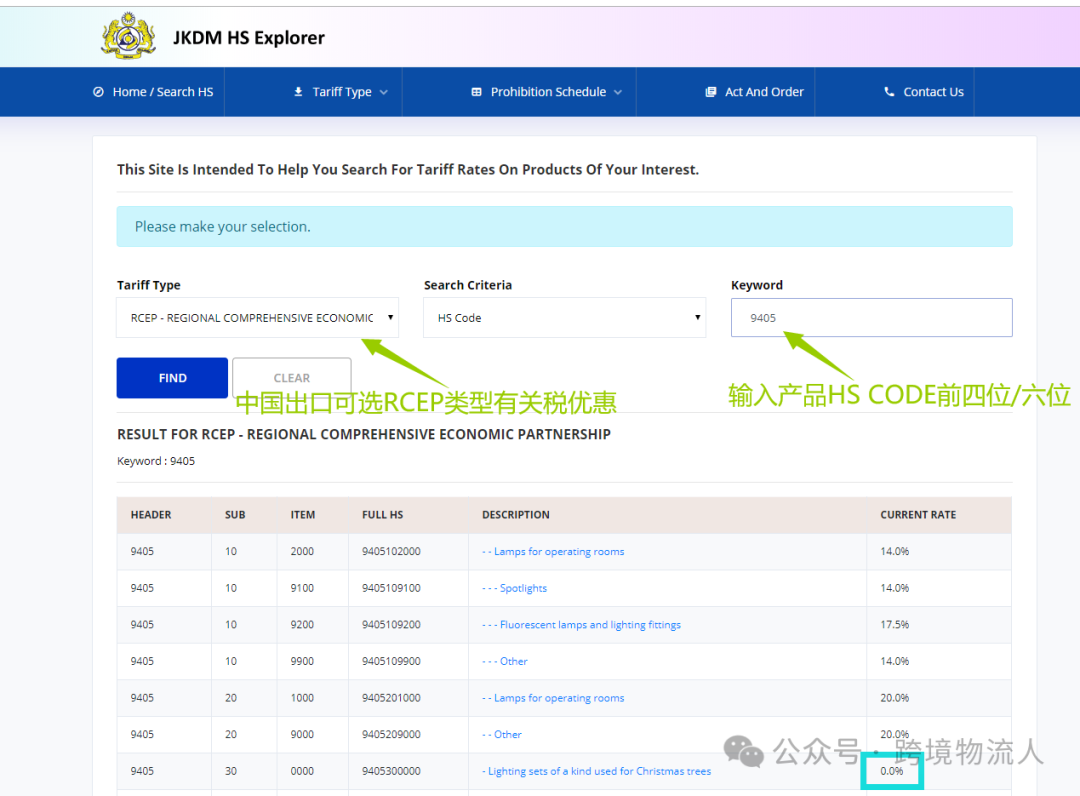Screen dimensions: 1080x796
Task: Click item value 9100 in Spotlights row
Action: 302,588
